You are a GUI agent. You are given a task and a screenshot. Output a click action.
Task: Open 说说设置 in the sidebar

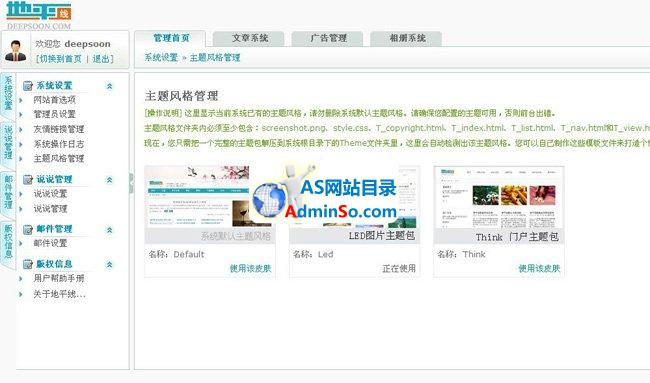pyautogui.click(x=51, y=194)
